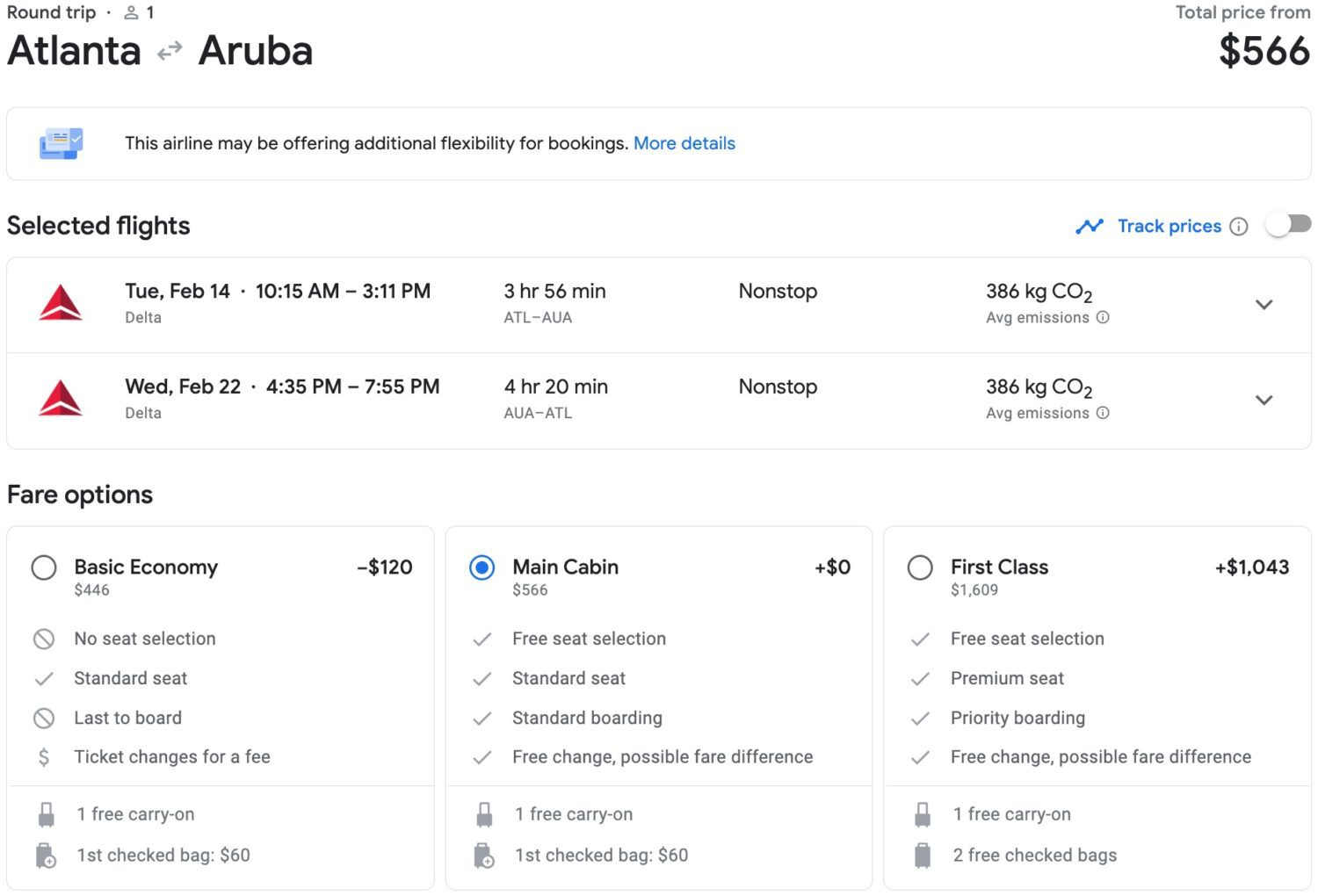Open the Selected flights section header
1318x896 pixels.
tap(98, 226)
